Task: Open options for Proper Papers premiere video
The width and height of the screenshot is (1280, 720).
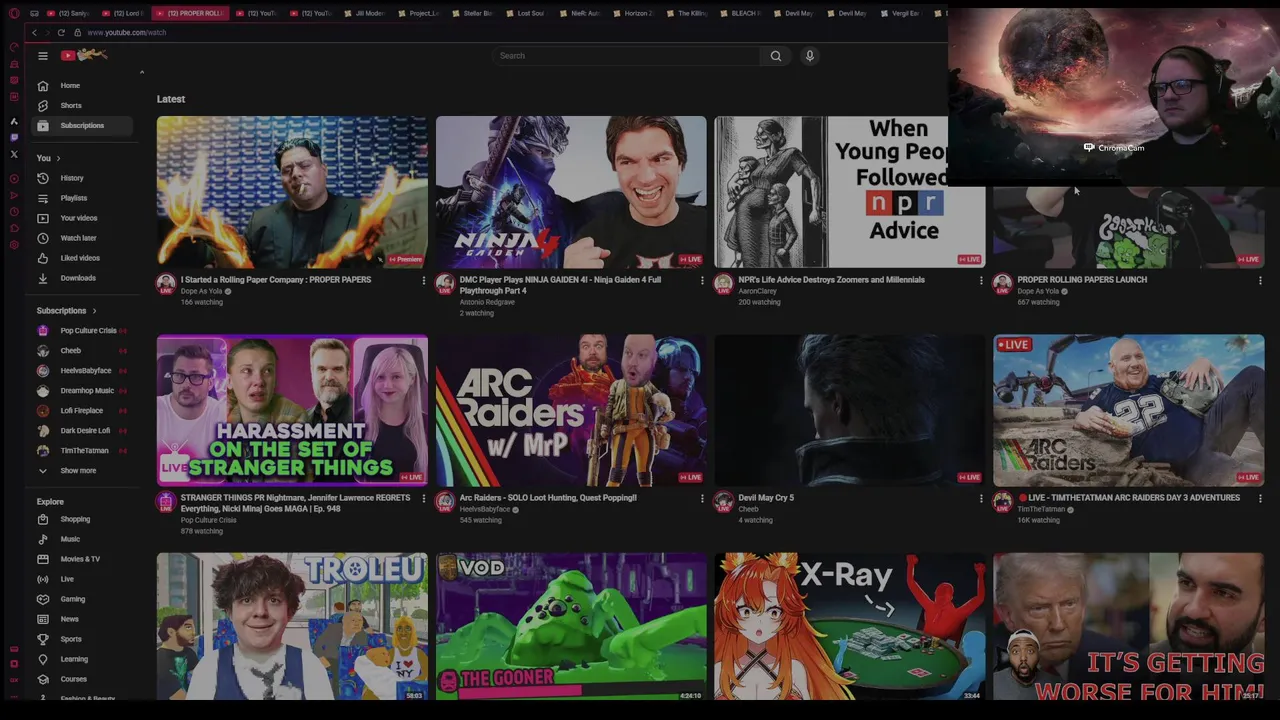Action: coord(423,281)
